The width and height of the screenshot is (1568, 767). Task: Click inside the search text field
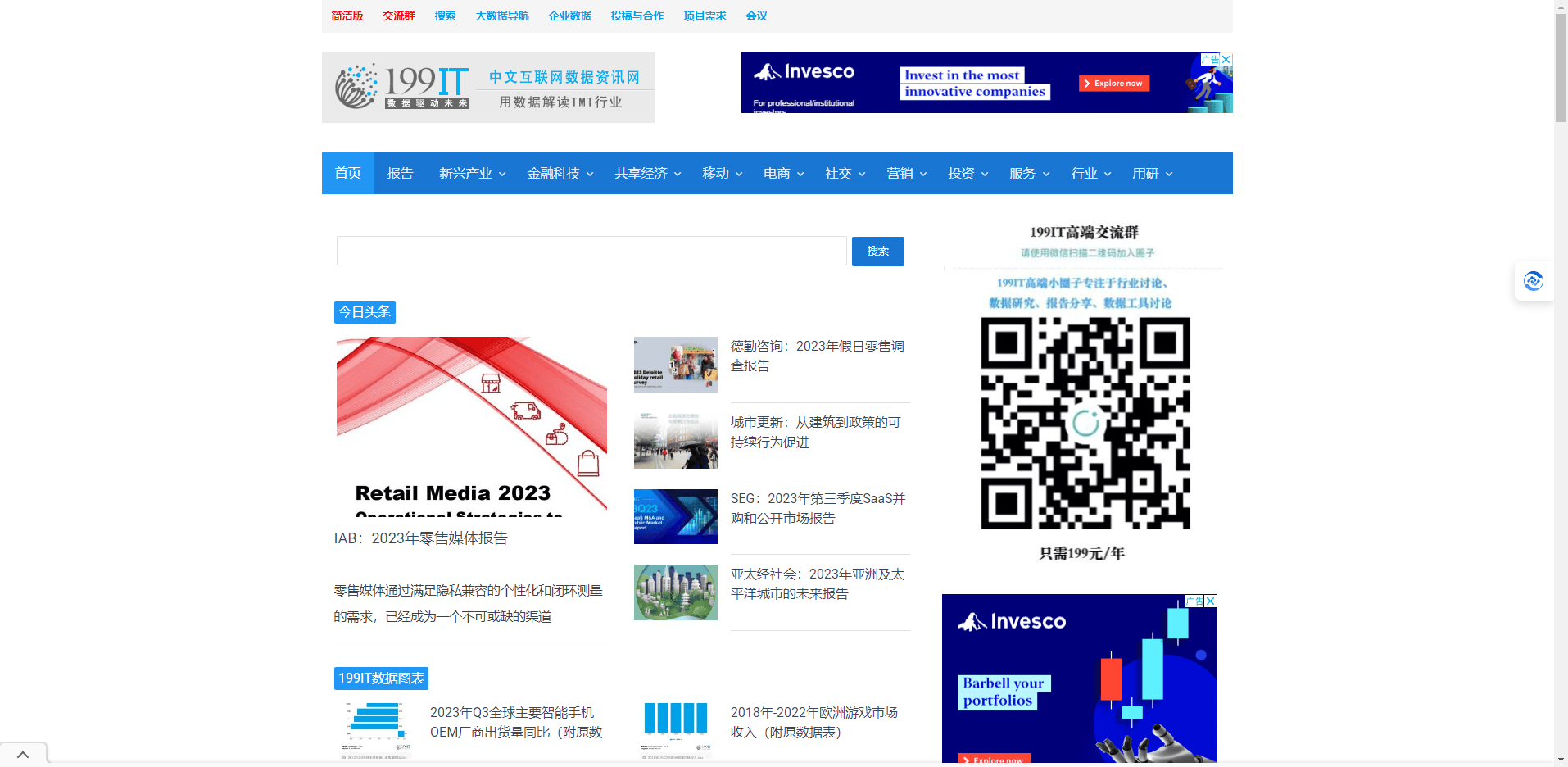pyautogui.click(x=591, y=251)
